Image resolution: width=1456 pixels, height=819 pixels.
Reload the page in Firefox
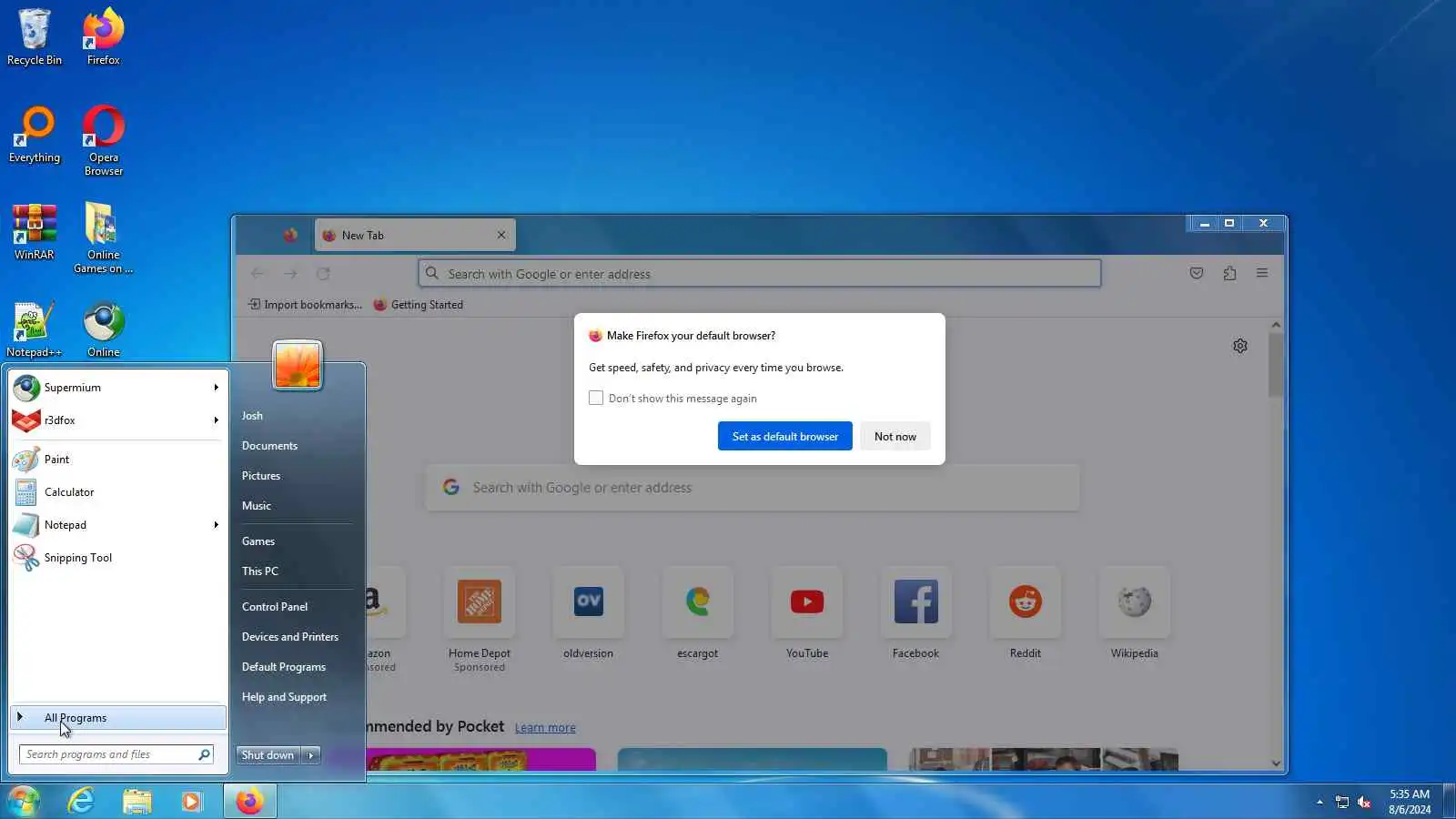pos(323,273)
